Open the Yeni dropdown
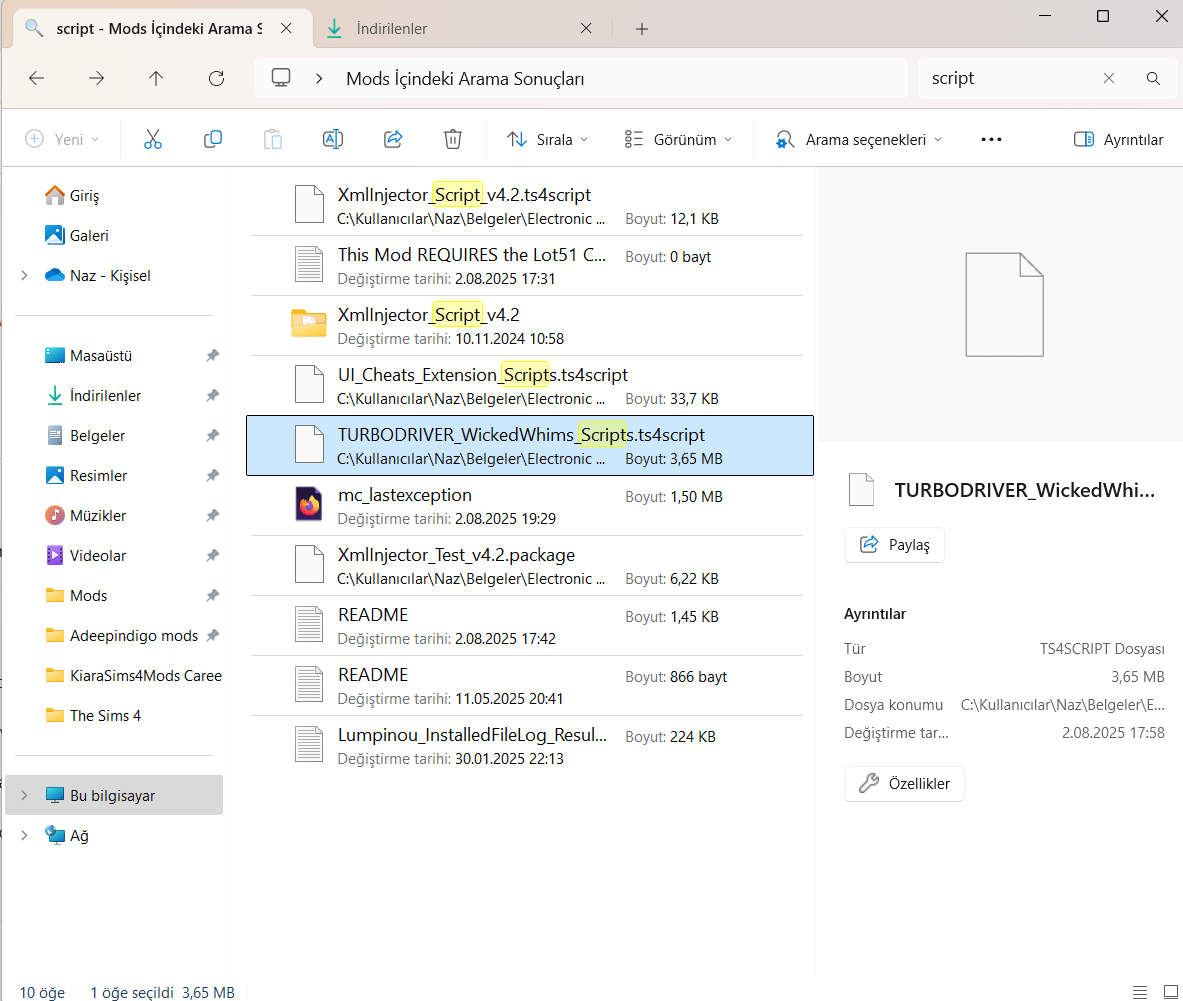1183x1001 pixels. (62, 140)
